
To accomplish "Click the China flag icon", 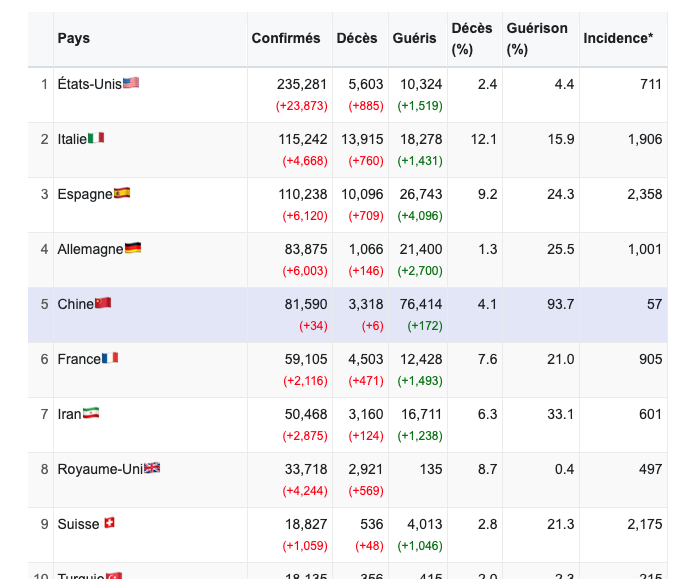I will pyautogui.click(x=103, y=303).
